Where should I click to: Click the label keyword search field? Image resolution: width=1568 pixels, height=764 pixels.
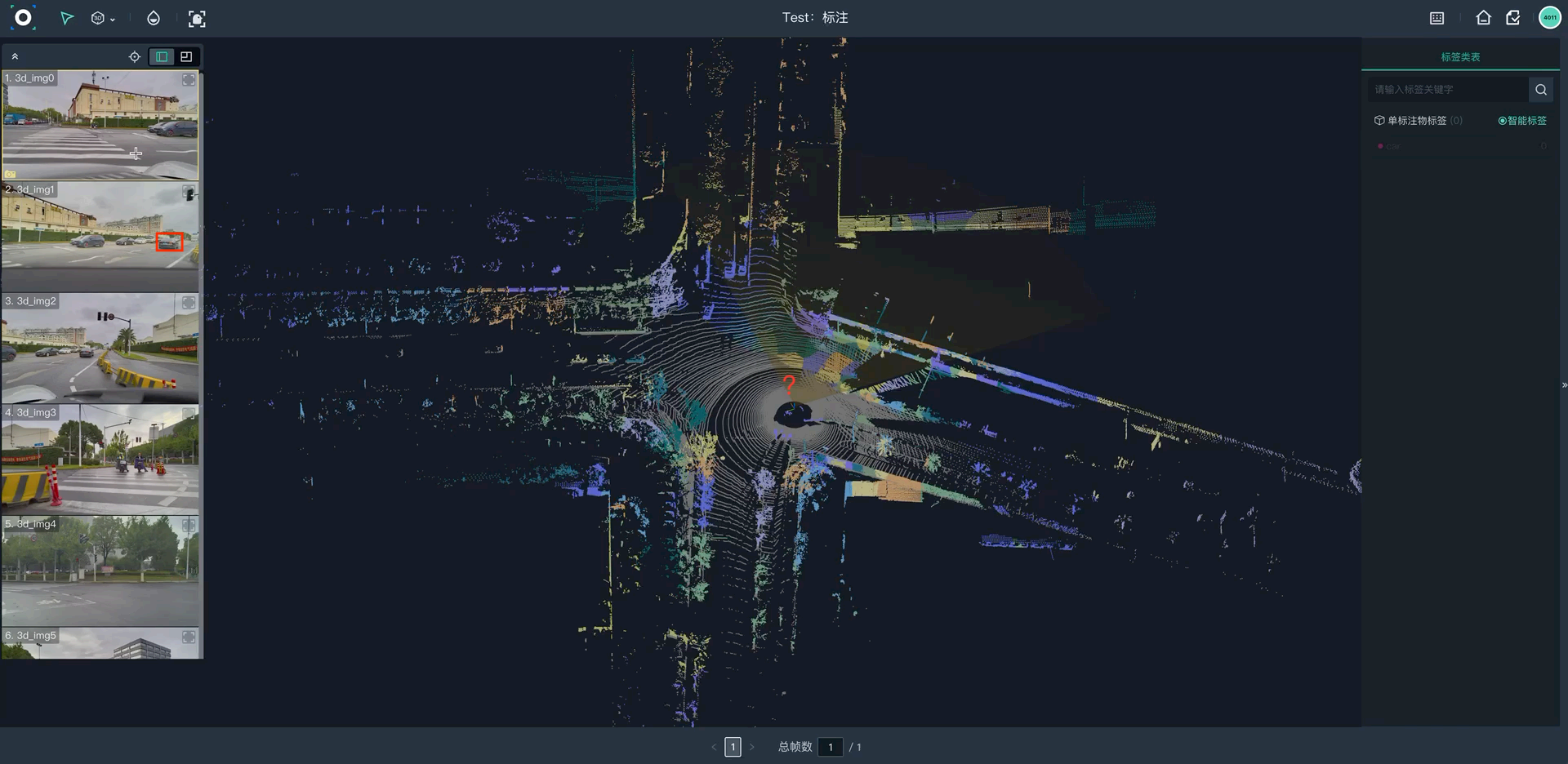click(1447, 90)
